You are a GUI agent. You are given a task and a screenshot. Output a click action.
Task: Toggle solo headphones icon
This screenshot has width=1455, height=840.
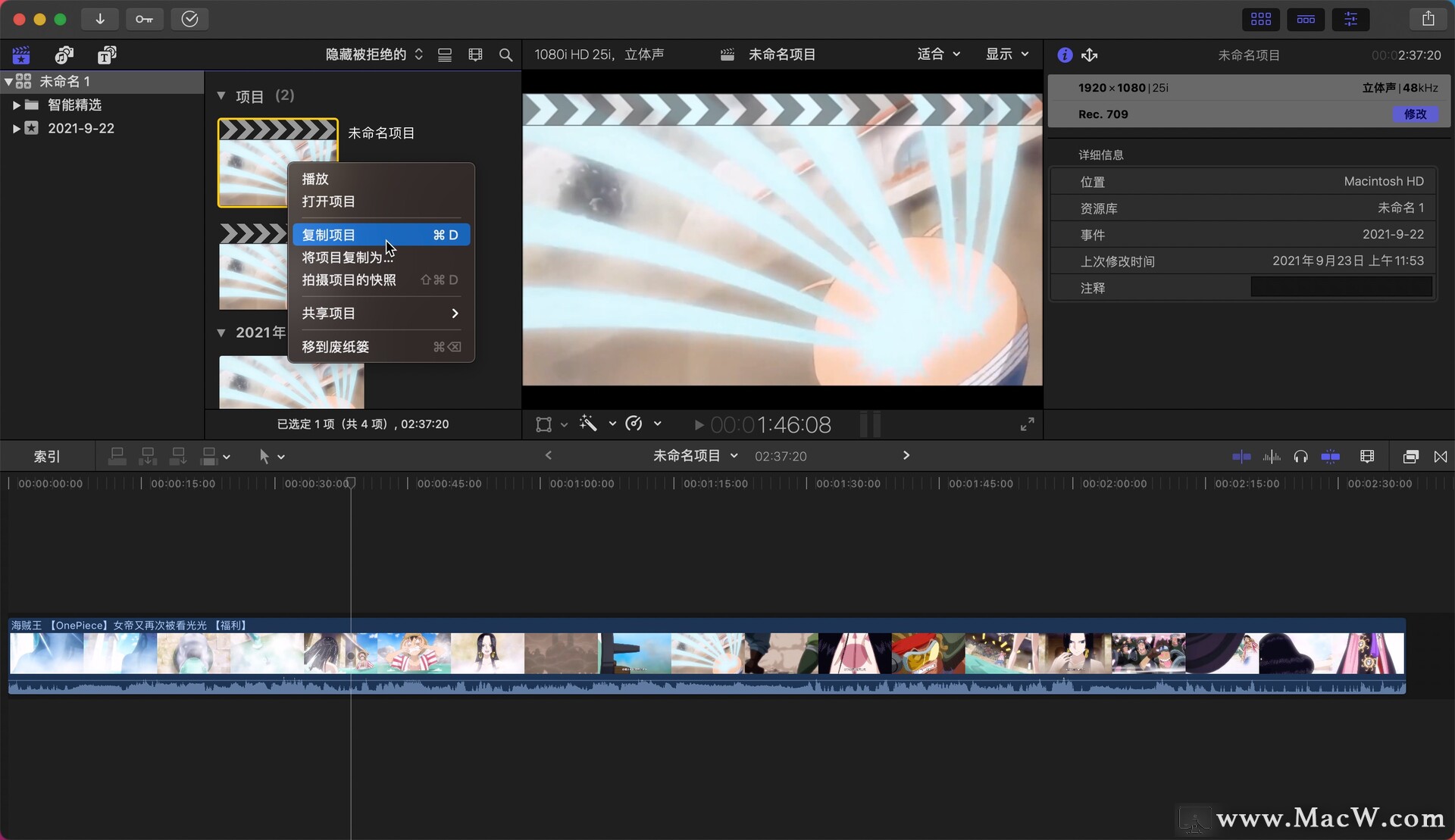coord(1300,456)
